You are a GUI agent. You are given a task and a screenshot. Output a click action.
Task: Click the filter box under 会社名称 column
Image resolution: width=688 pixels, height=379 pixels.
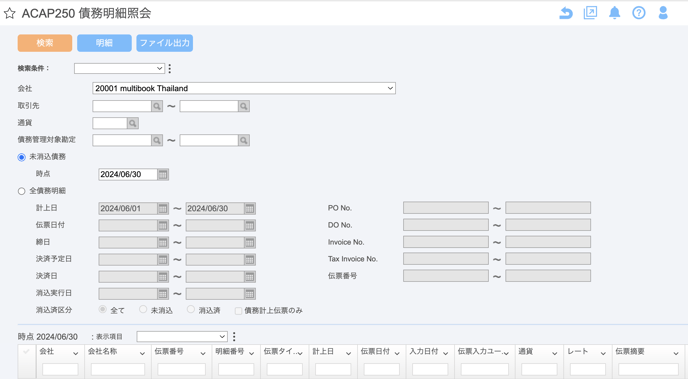(x=118, y=369)
